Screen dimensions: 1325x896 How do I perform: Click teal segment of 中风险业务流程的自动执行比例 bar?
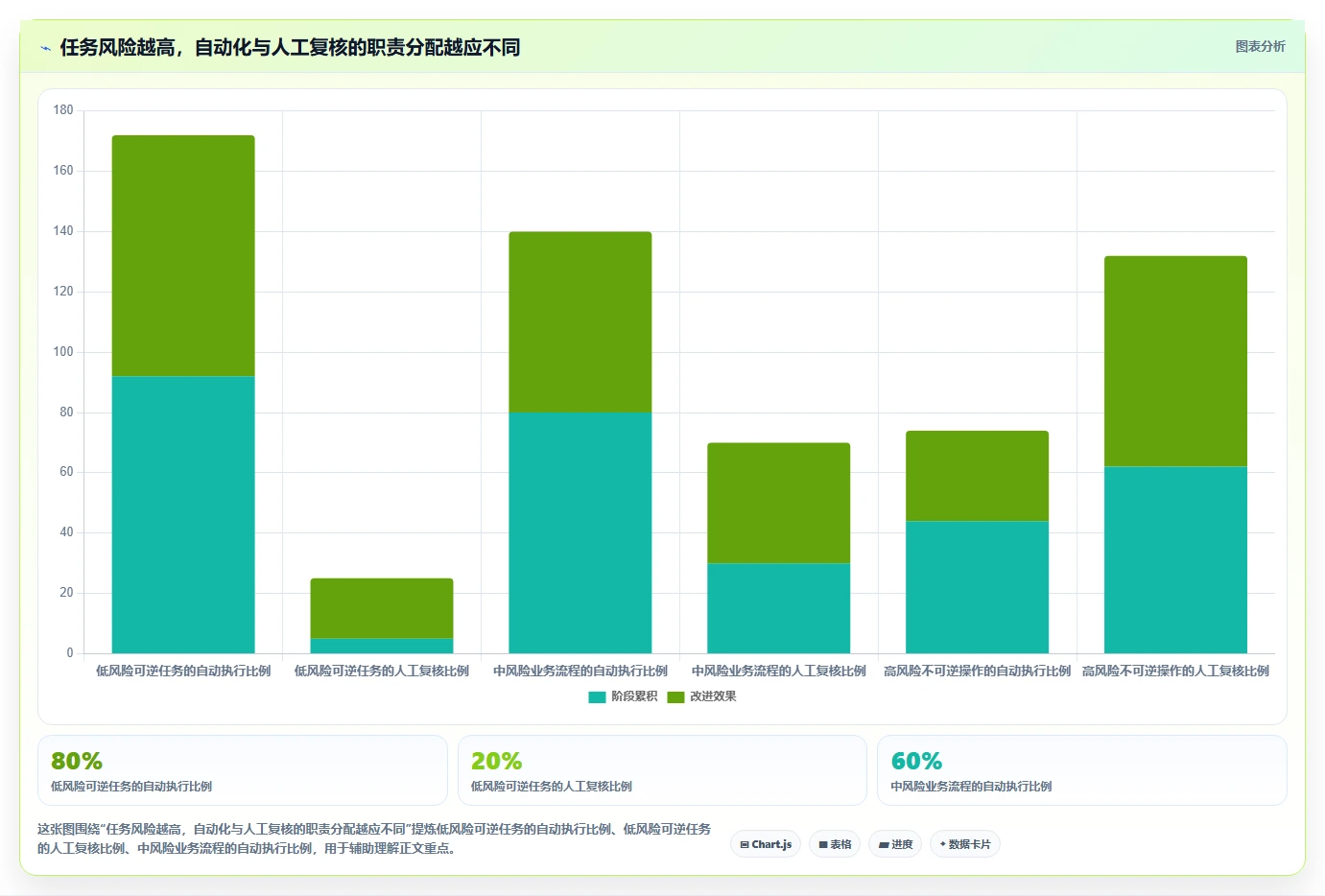pos(580,533)
